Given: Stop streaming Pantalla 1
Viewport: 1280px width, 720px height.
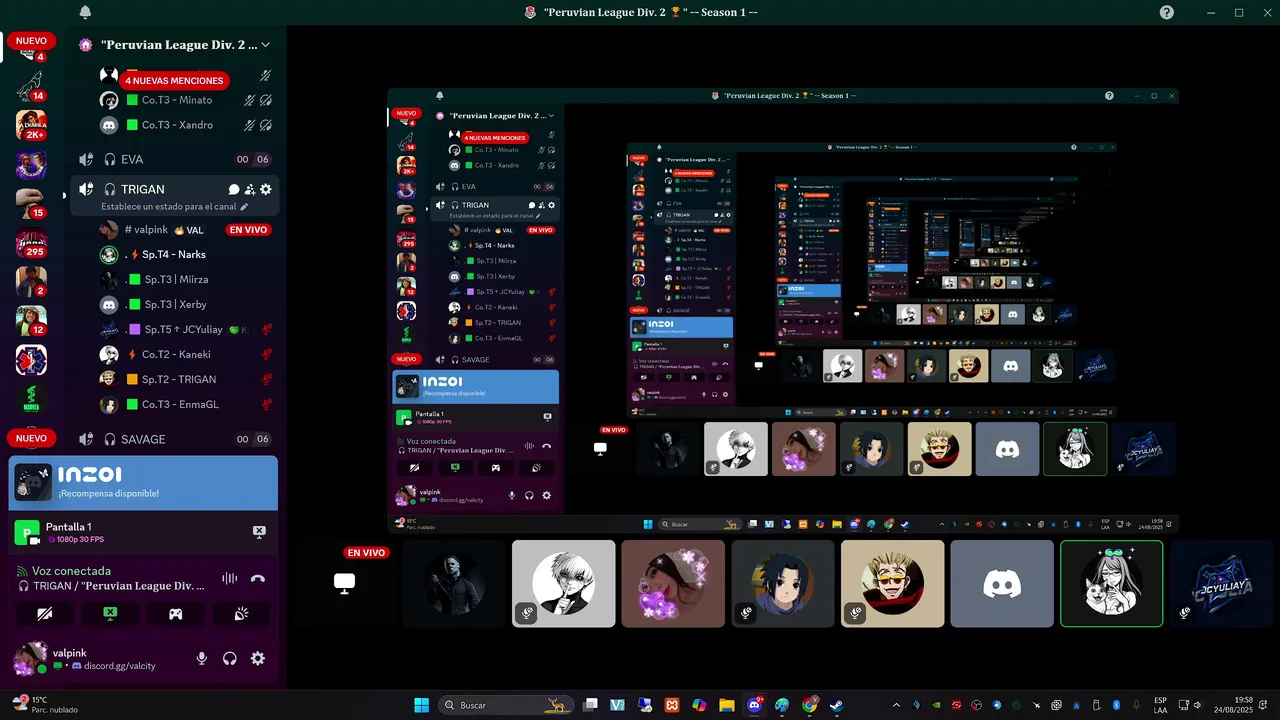Looking at the screenshot, I should tap(259, 532).
